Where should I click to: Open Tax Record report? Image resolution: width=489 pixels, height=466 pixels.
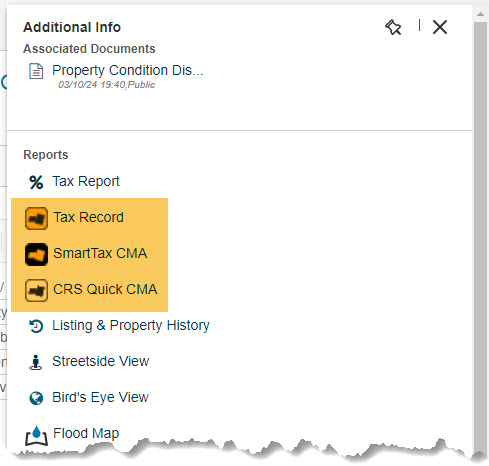click(x=88, y=217)
